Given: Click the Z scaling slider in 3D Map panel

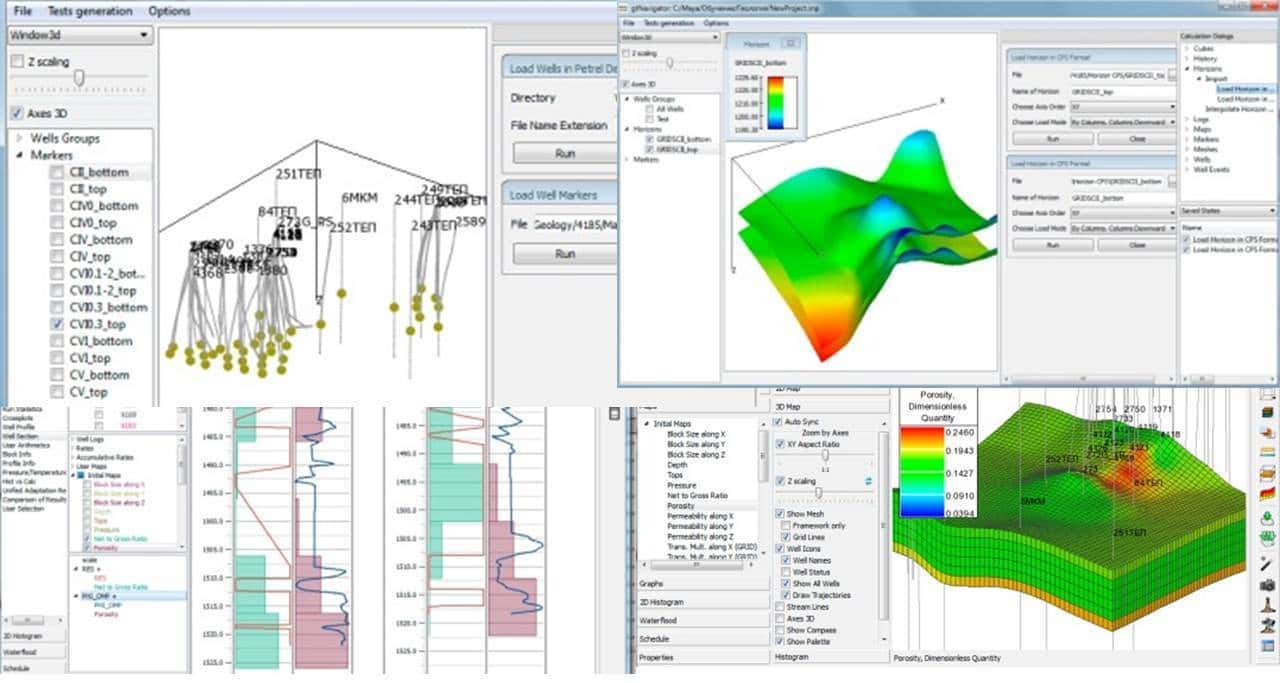Looking at the screenshot, I should pyautogui.click(x=819, y=493).
